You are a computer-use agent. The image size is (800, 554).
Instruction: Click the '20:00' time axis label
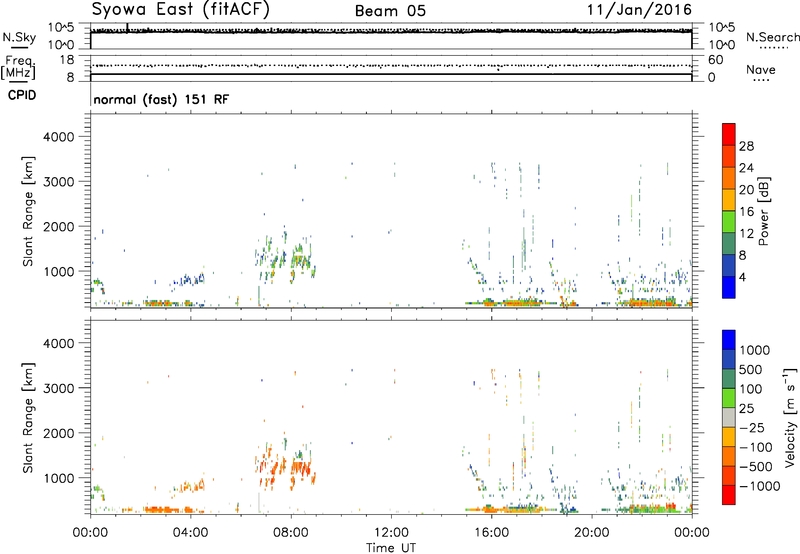point(592,533)
